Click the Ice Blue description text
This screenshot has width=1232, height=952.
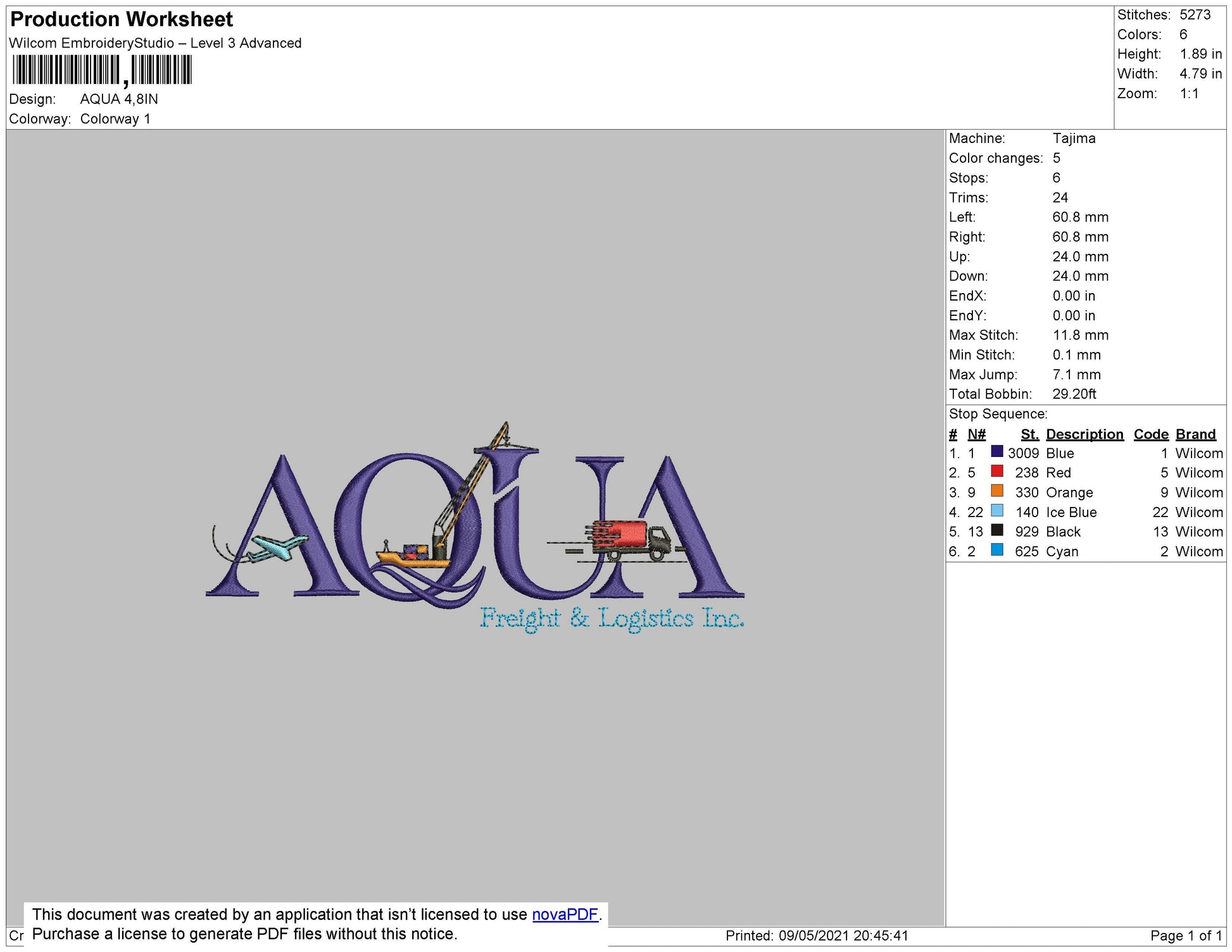[1071, 512]
